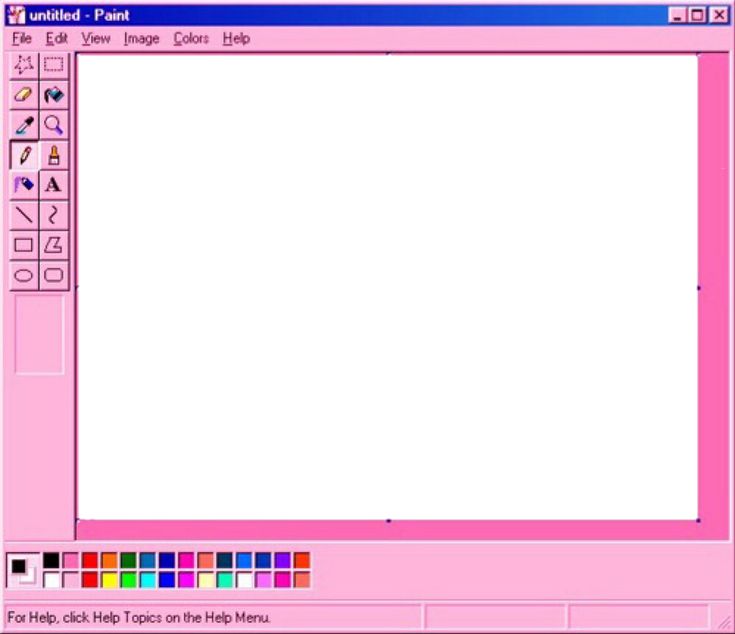Choose the pale yellow color swatch
The height and width of the screenshot is (634, 735).
point(205,580)
